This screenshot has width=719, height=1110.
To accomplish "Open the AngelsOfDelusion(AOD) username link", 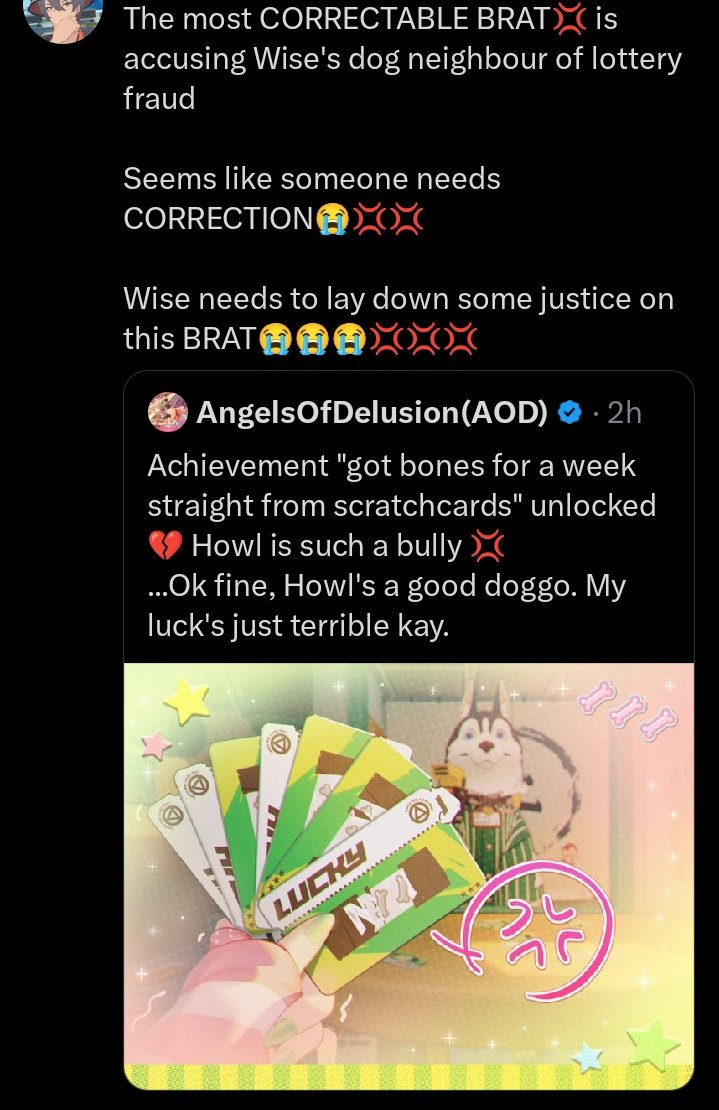I will click(x=372, y=412).
